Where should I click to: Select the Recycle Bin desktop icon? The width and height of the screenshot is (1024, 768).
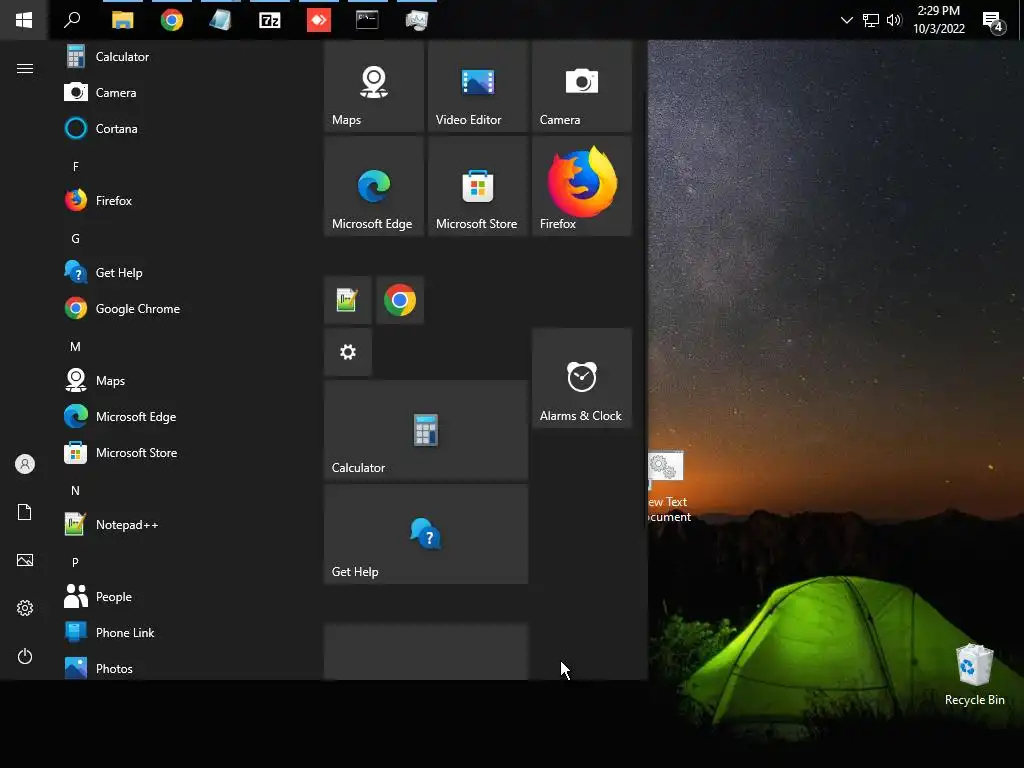tap(974, 674)
